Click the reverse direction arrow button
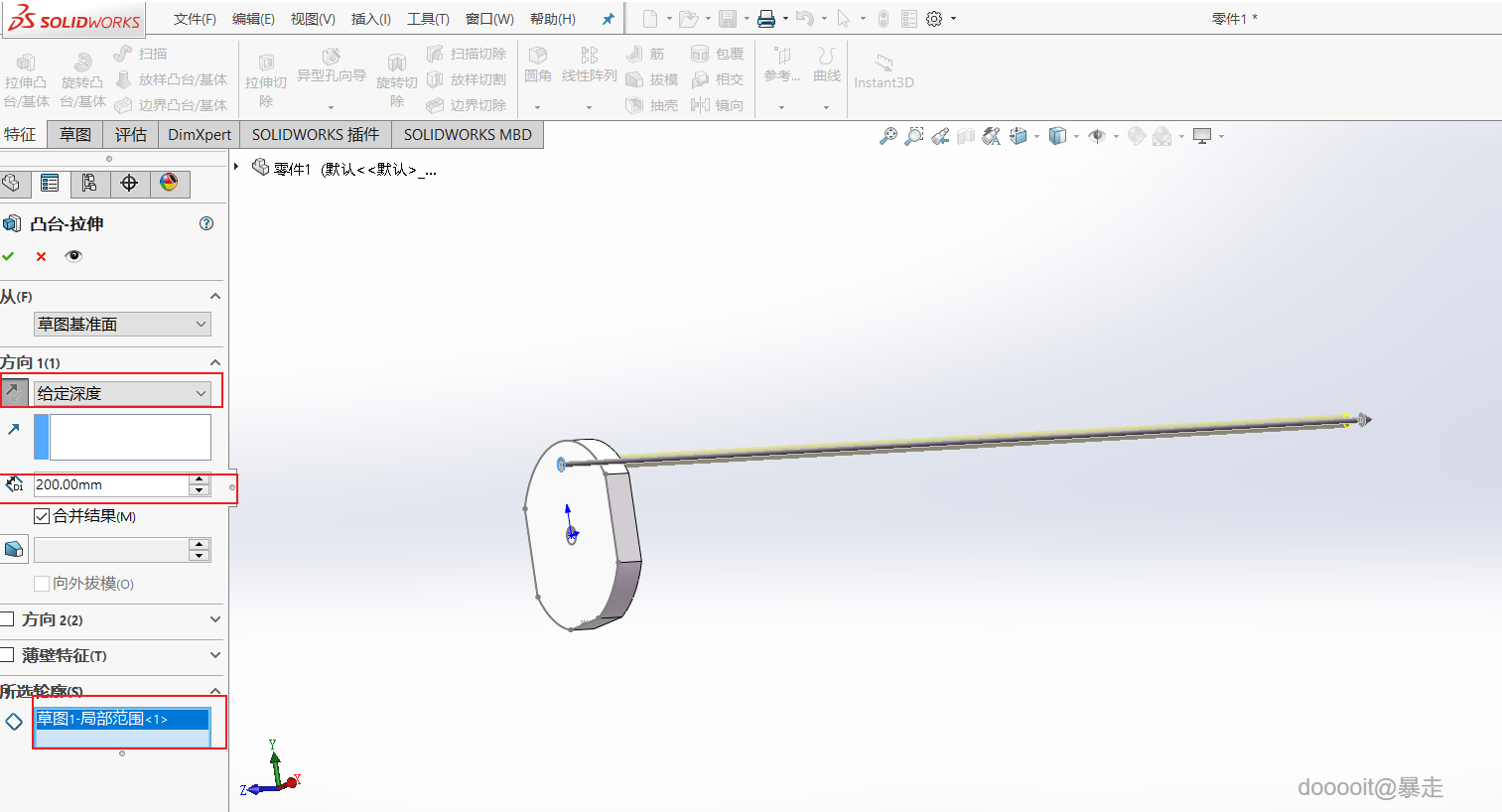 14,393
